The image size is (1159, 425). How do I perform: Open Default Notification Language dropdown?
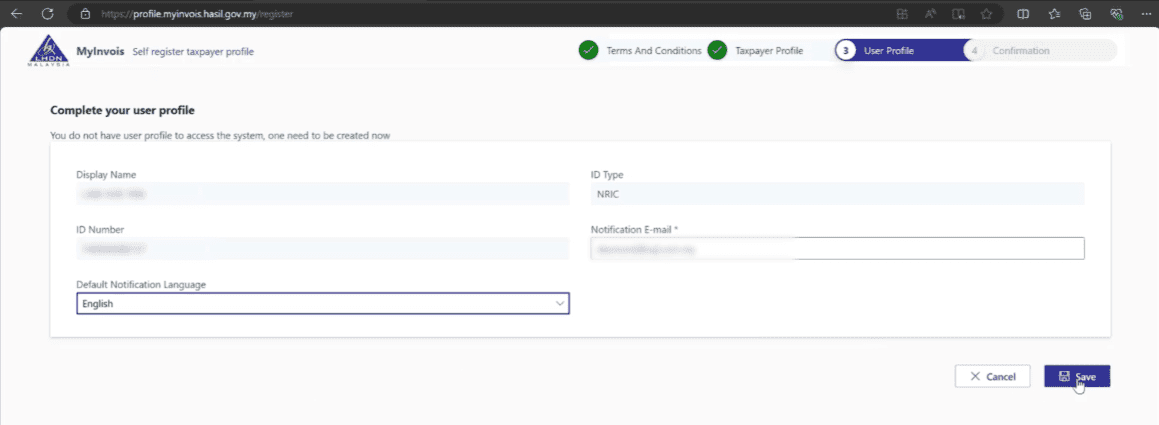tap(323, 303)
